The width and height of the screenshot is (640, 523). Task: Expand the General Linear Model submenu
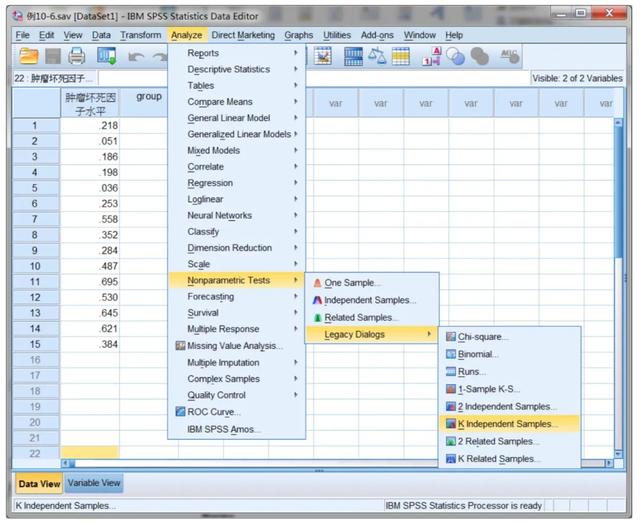pos(237,118)
